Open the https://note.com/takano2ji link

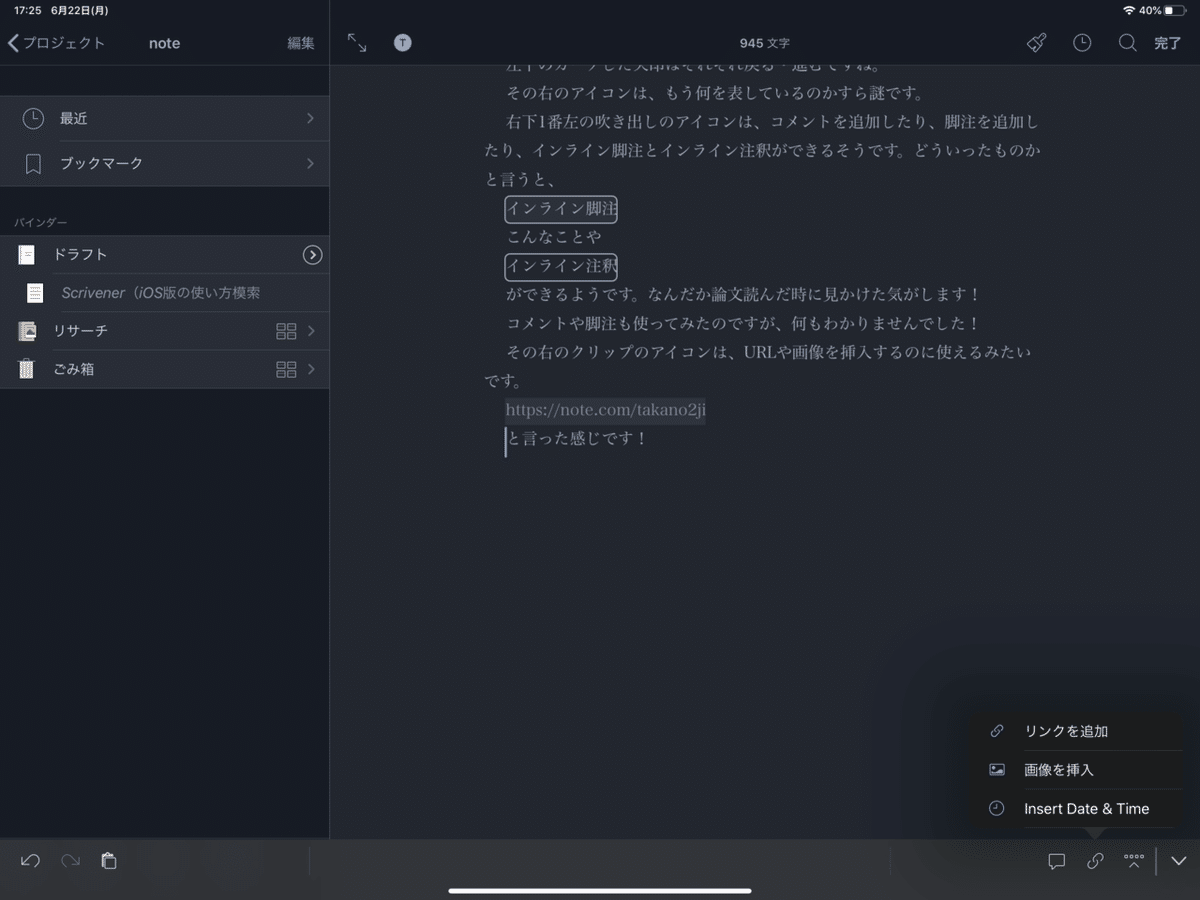tap(605, 410)
